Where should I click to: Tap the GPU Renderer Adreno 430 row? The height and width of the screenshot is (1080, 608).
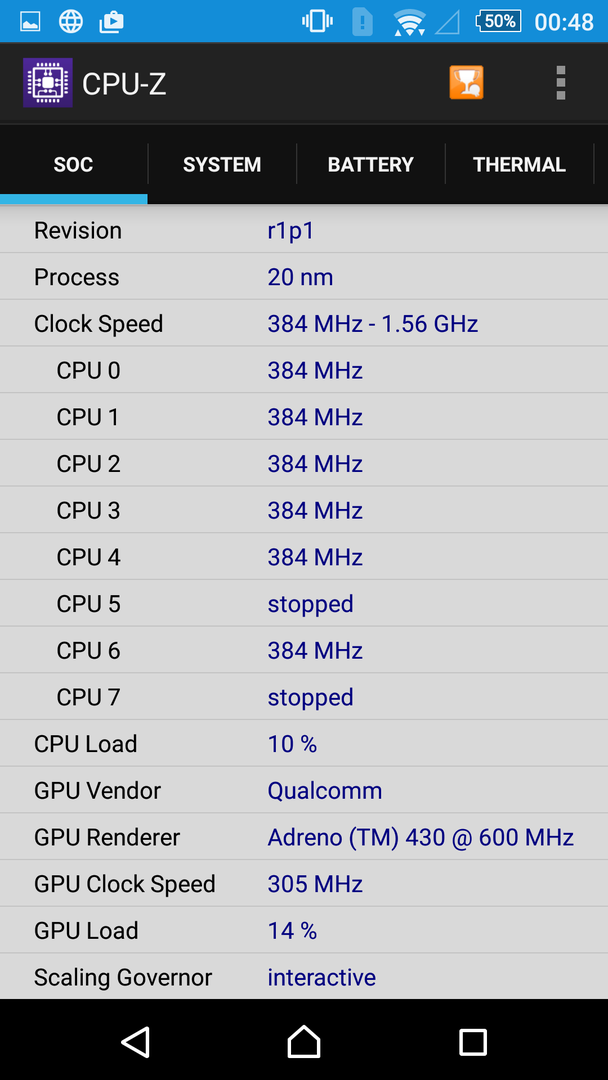pyautogui.click(x=304, y=837)
